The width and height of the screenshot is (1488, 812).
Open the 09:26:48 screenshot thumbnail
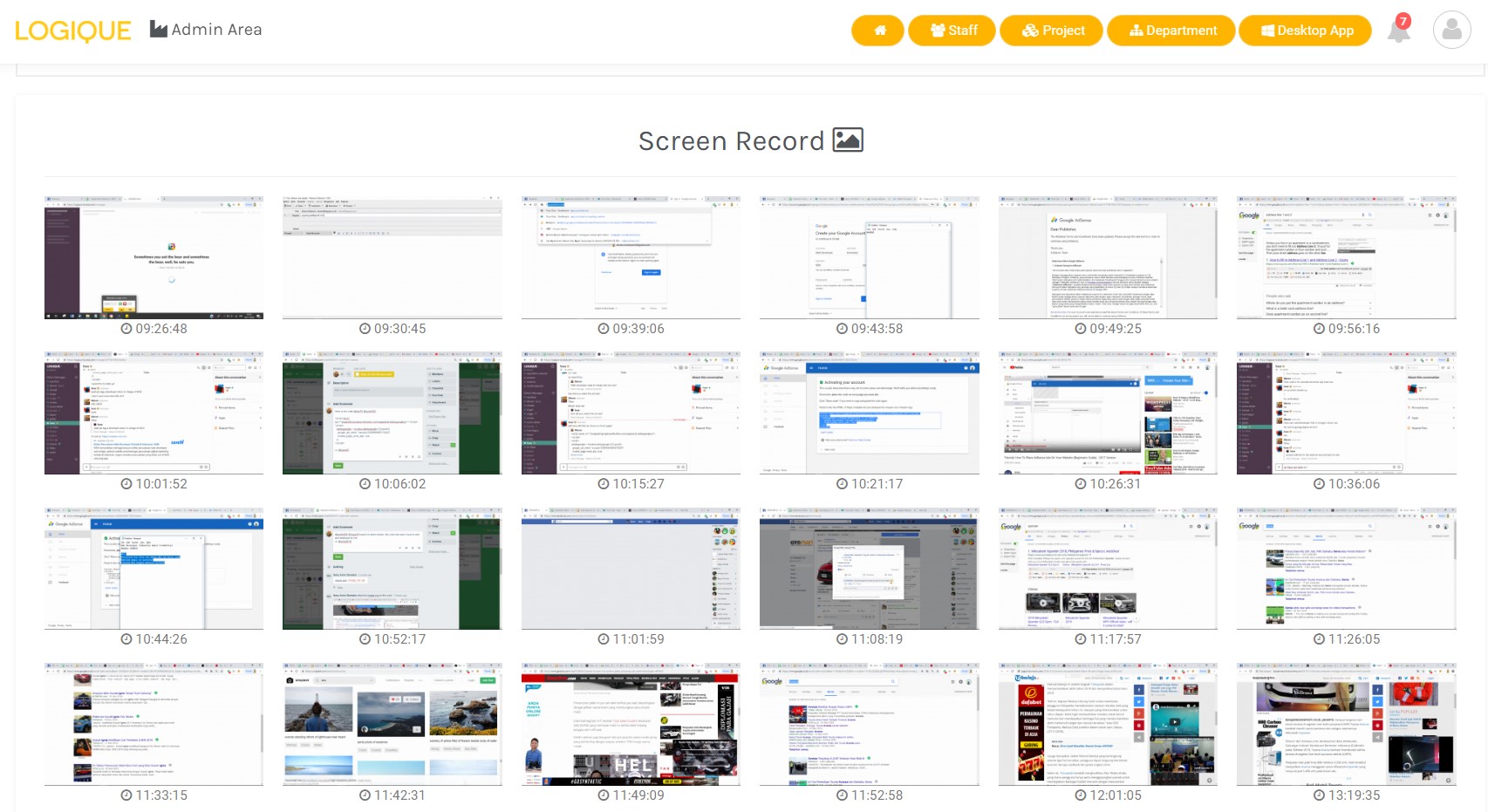pos(154,257)
